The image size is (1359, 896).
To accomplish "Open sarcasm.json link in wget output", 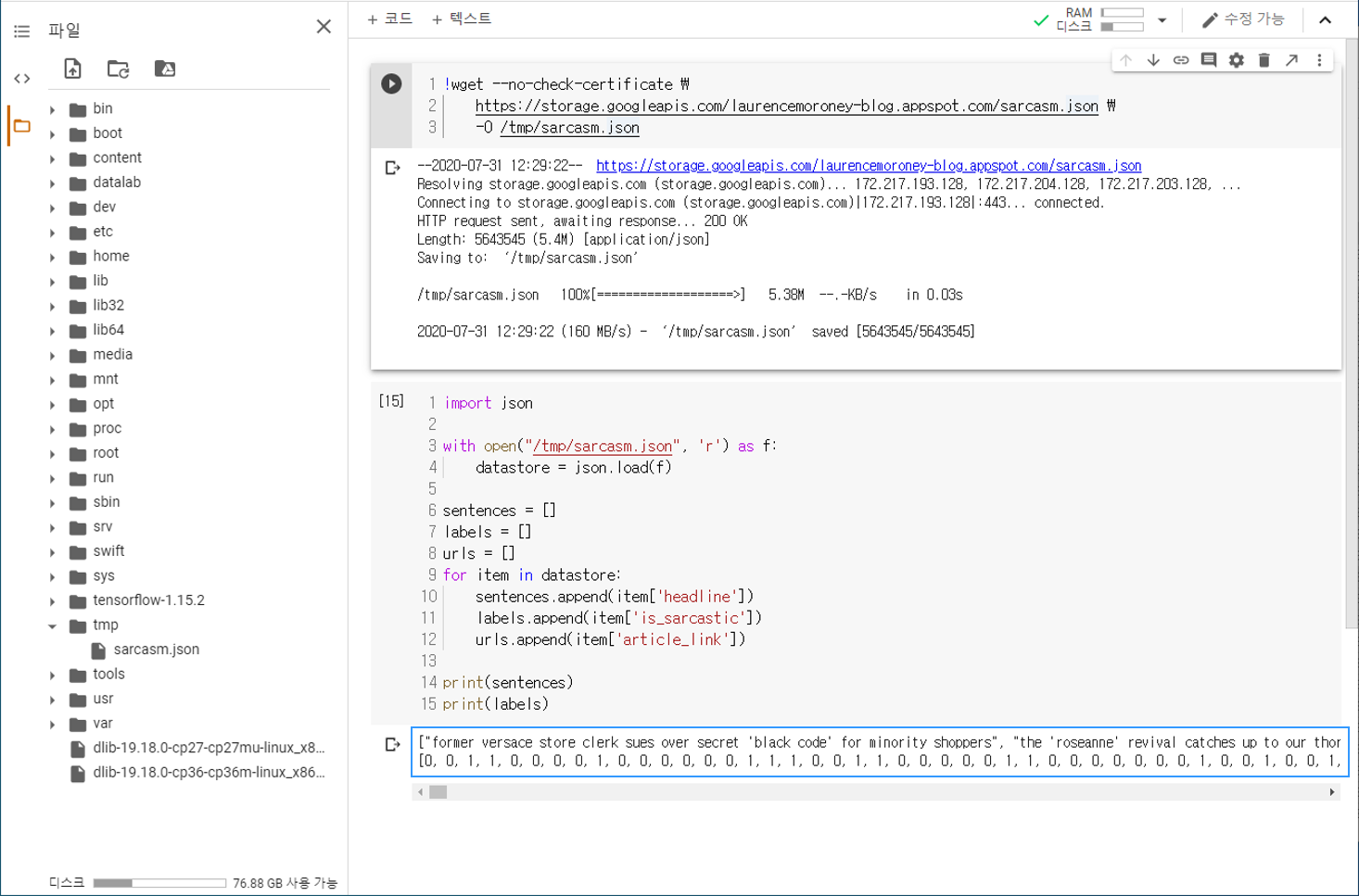I will (869, 166).
